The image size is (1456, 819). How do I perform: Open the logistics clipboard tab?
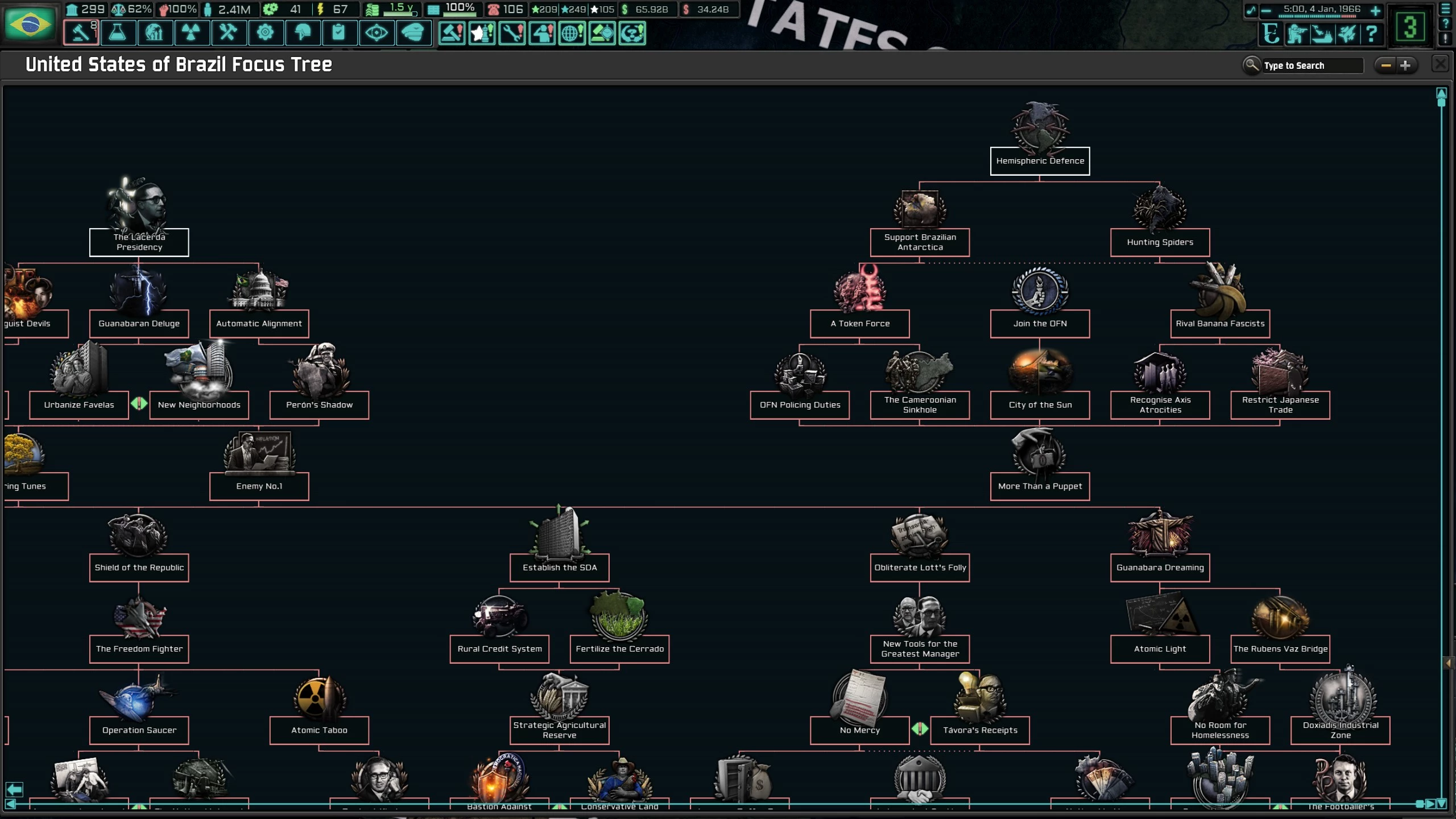[339, 33]
